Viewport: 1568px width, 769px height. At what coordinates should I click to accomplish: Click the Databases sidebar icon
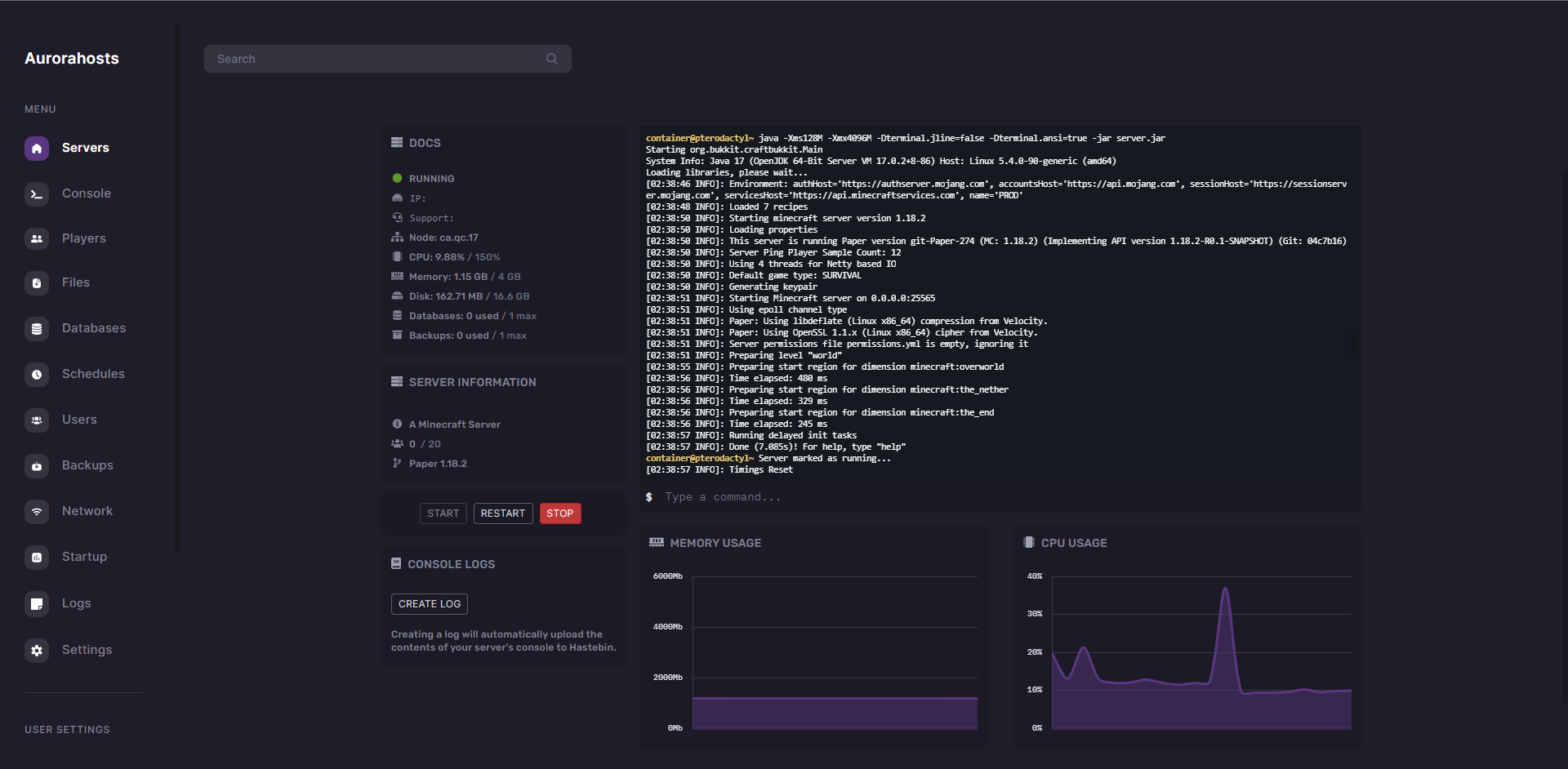click(x=37, y=328)
